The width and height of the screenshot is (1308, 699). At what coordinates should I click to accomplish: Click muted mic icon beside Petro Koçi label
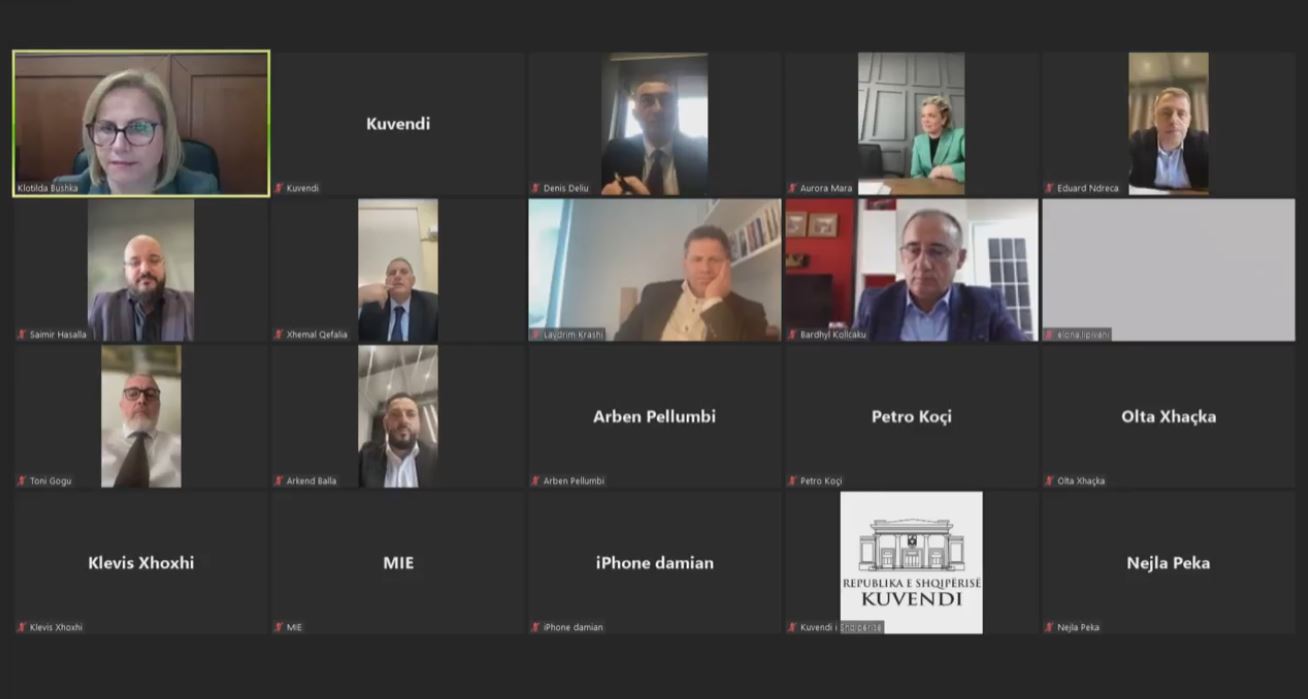click(x=792, y=481)
